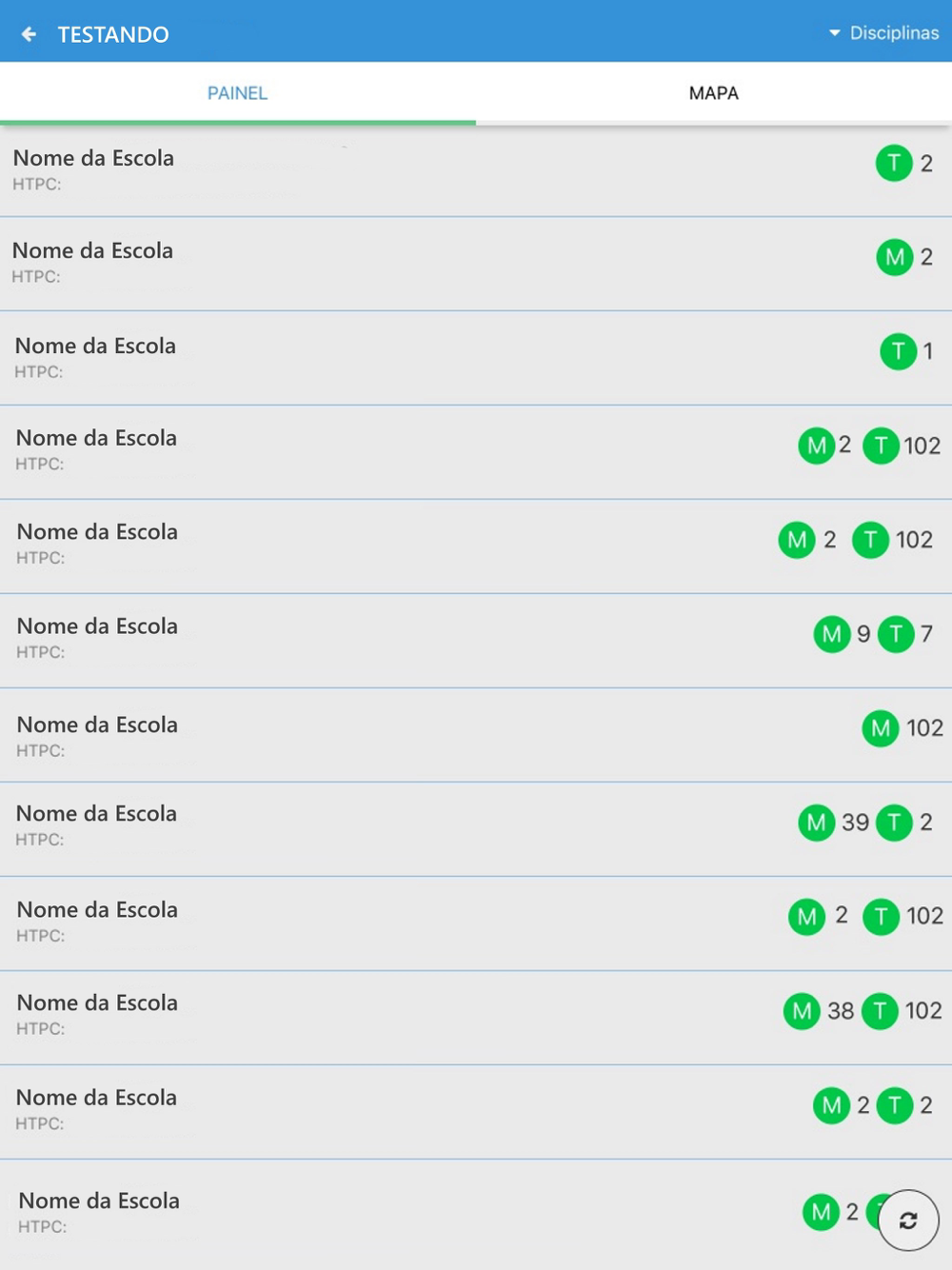Select the M badge next to 38
The height and width of the screenshot is (1270, 952).
tap(802, 1011)
